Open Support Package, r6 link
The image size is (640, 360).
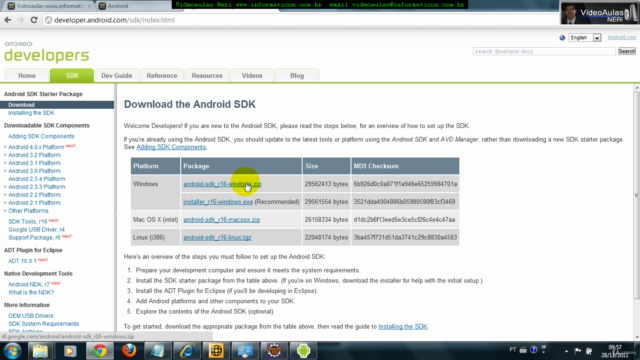34,238
